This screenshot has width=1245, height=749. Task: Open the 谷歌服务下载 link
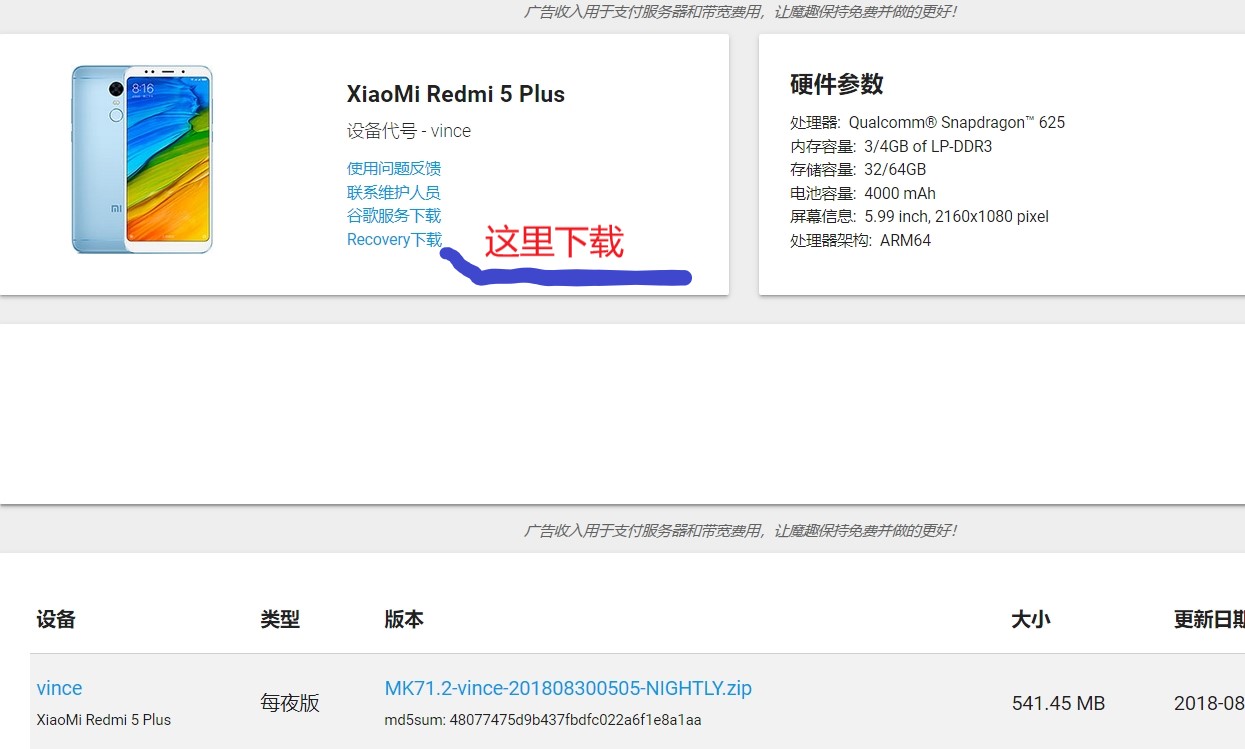click(x=394, y=215)
